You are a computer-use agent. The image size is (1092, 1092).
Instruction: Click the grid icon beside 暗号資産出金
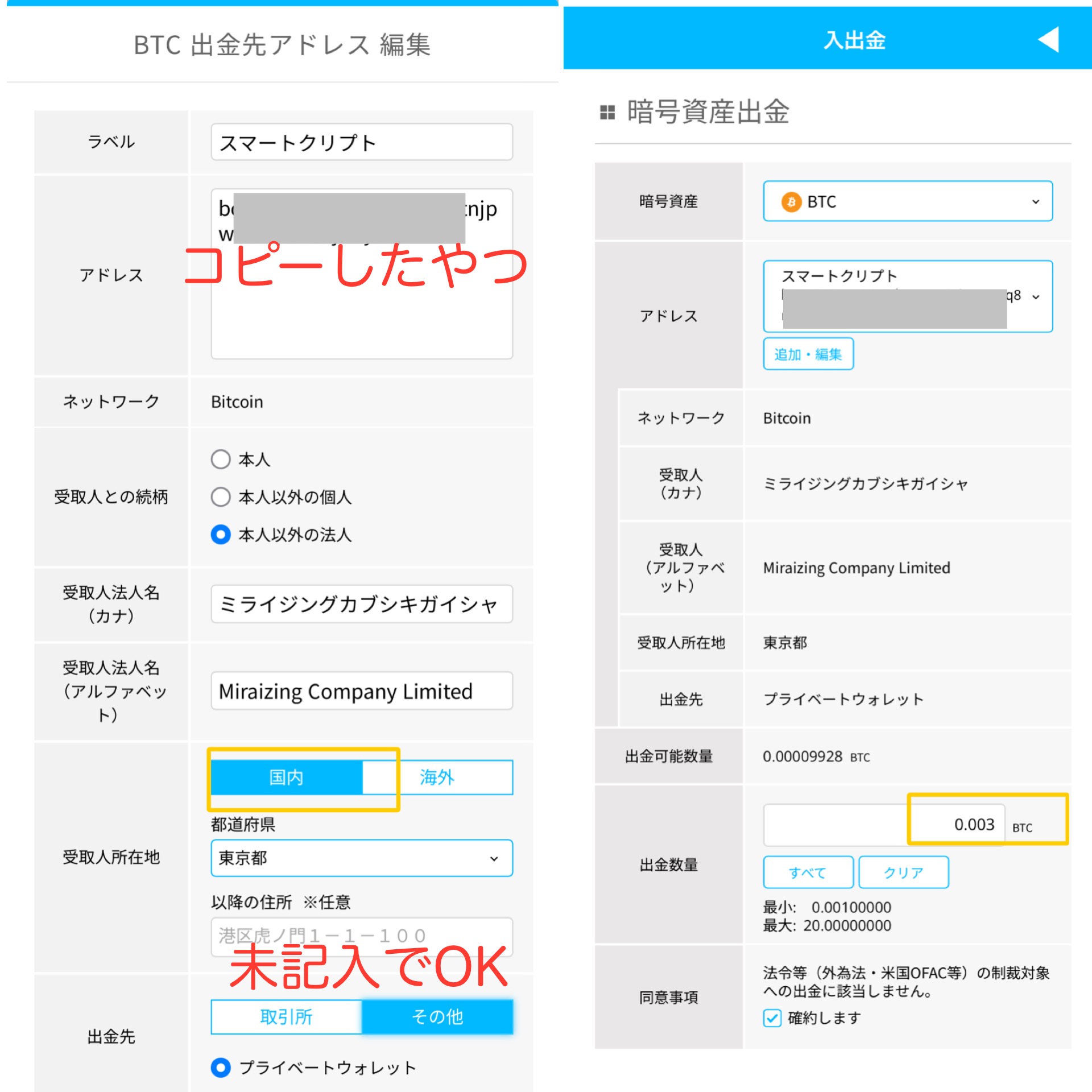coord(607,112)
